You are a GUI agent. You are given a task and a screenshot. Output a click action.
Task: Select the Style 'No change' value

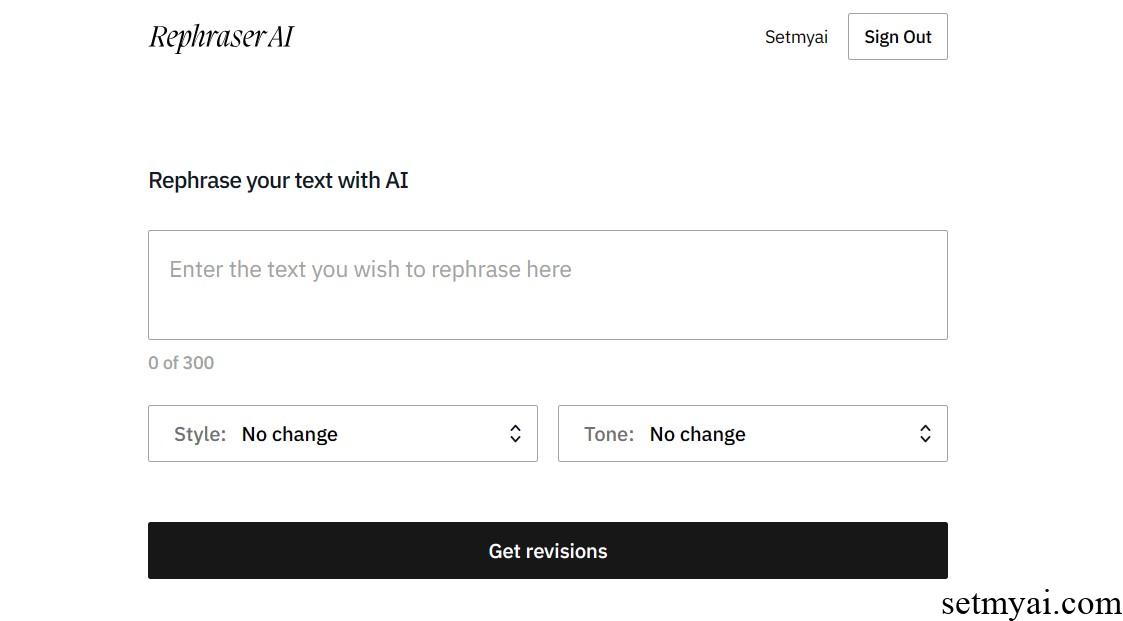click(x=289, y=434)
